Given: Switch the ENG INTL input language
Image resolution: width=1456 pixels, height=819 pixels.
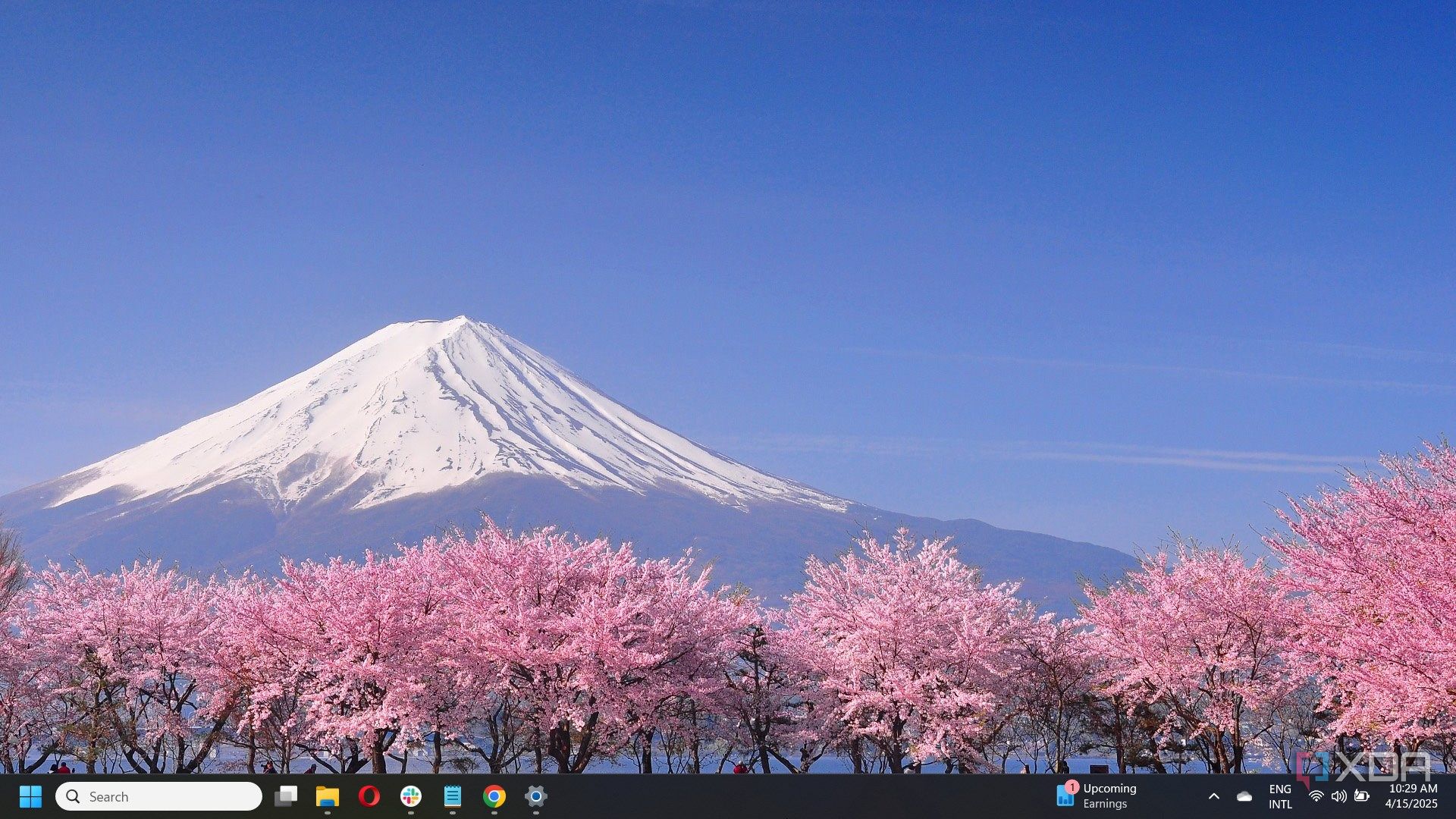Looking at the screenshot, I should pyautogui.click(x=1280, y=796).
